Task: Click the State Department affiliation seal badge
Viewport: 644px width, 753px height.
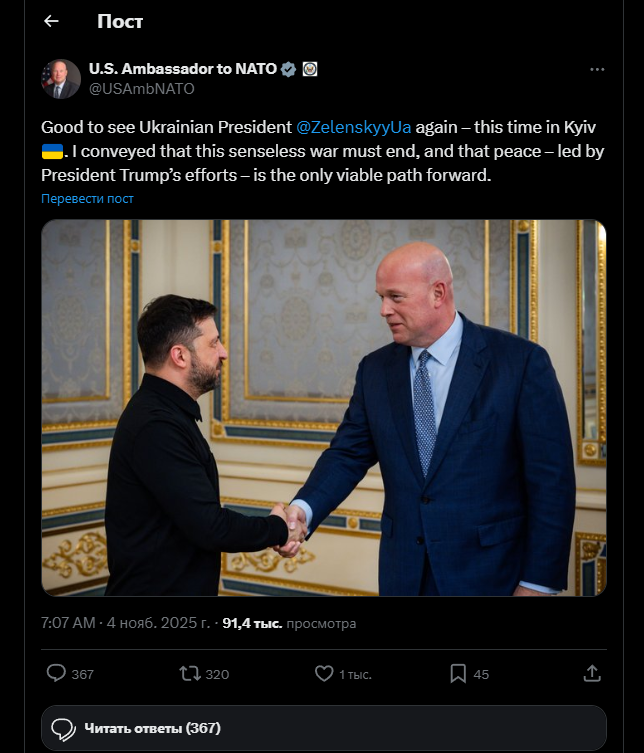Action: (x=309, y=69)
